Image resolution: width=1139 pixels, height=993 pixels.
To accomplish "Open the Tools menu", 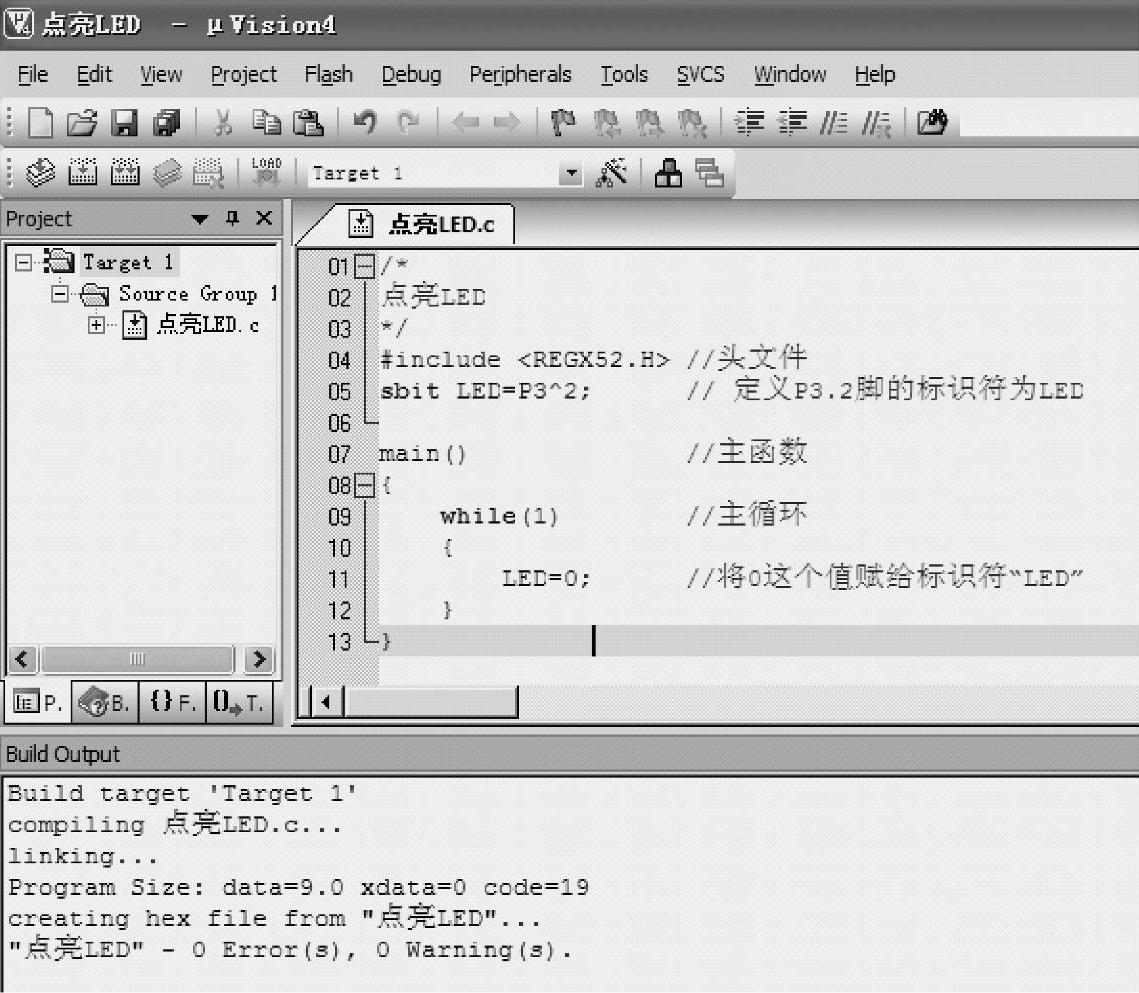I will pyautogui.click(x=624, y=74).
